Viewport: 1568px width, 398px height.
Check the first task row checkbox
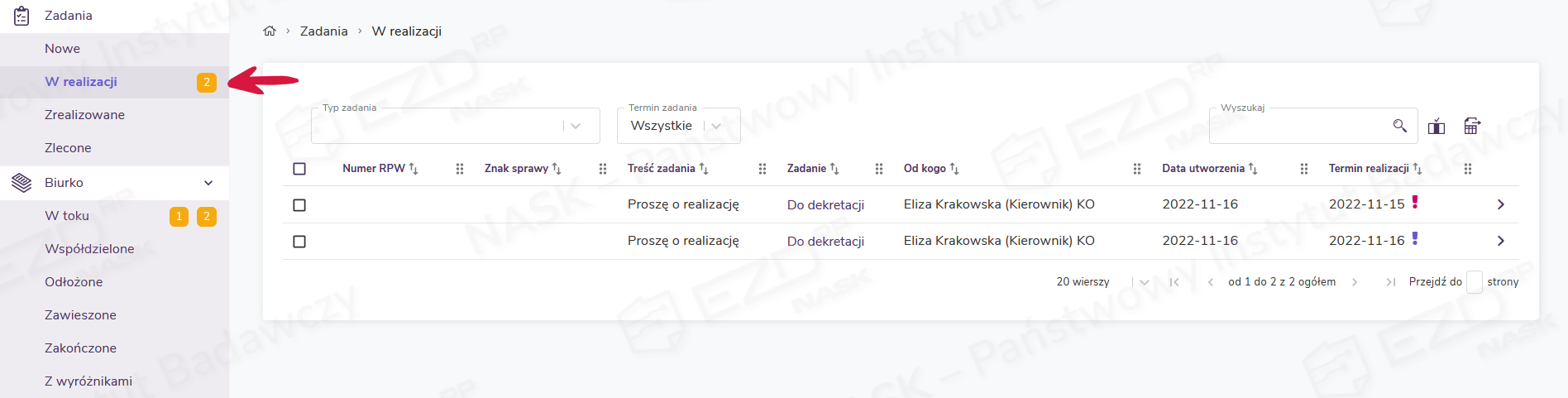[299, 205]
